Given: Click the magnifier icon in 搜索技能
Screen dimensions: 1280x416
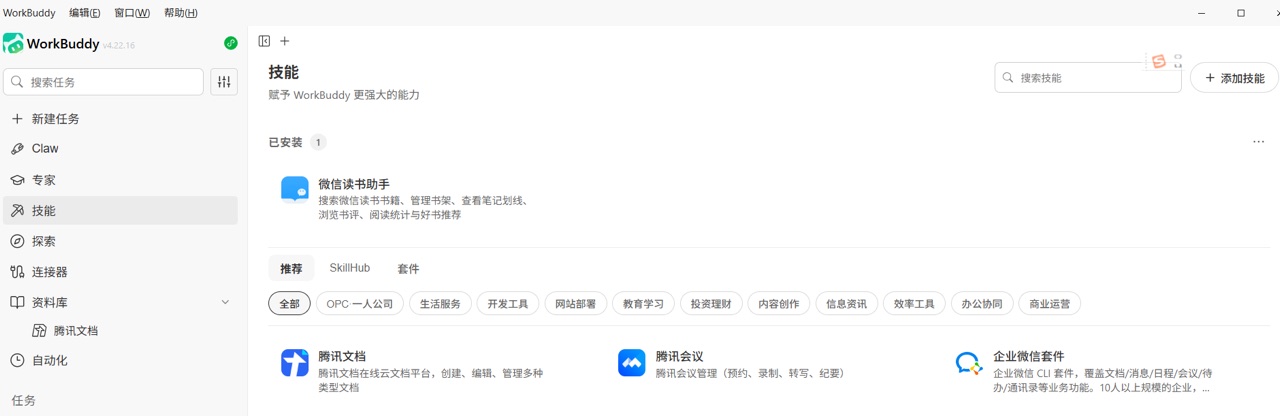Looking at the screenshot, I should click(1009, 78).
